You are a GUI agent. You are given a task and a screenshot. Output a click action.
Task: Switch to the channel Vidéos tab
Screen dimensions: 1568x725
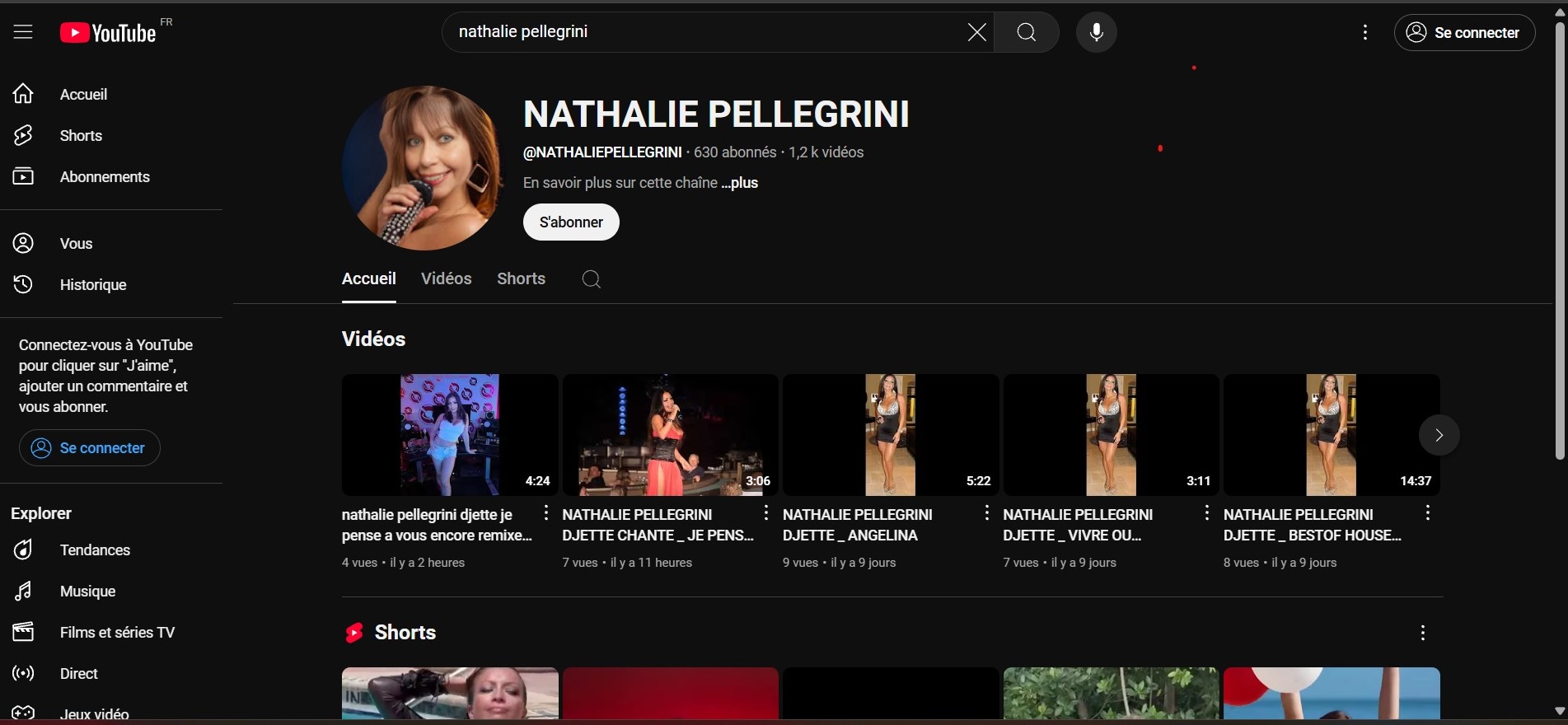pos(447,278)
